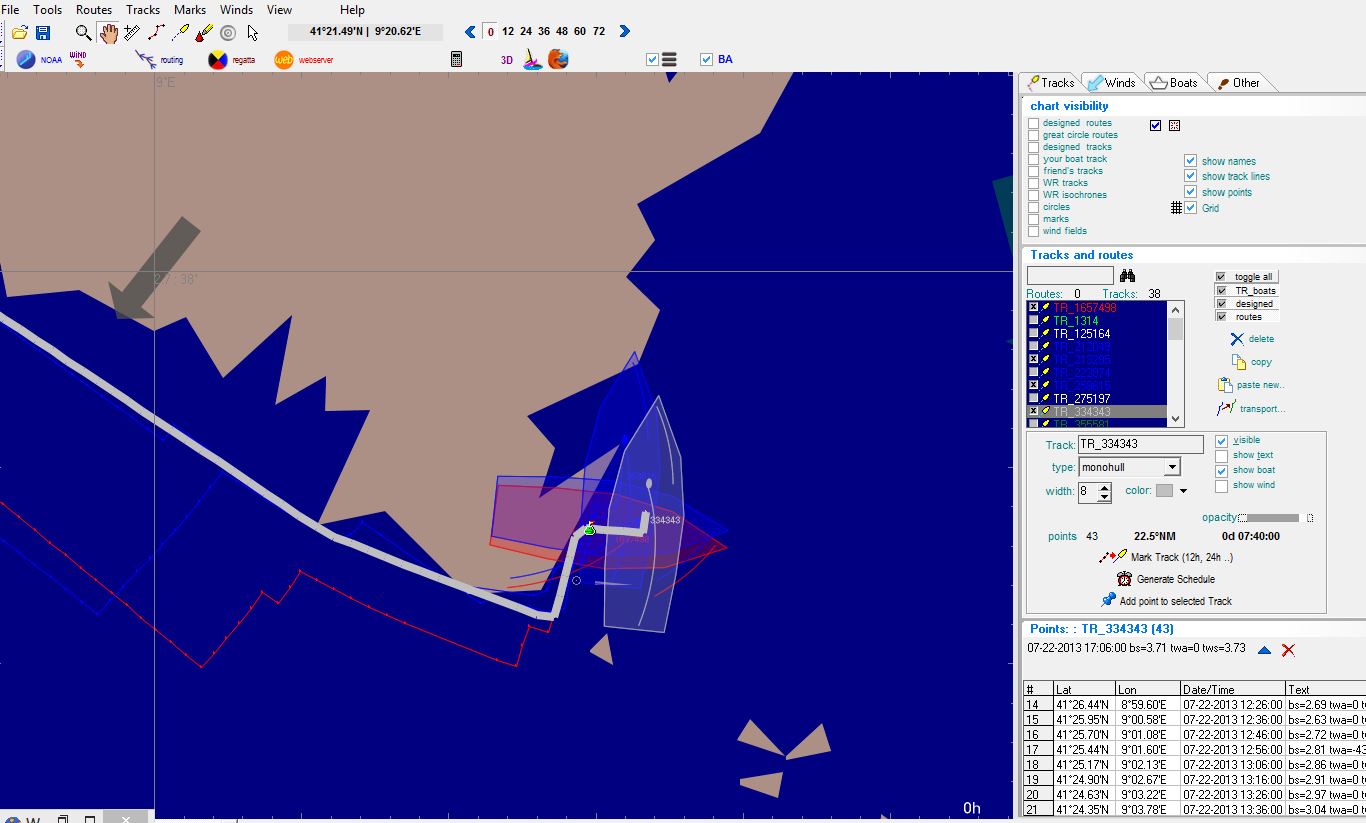Screen dimensions: 1366x823
Task: Enable great circle routes checkbox
Action: 1034,135
